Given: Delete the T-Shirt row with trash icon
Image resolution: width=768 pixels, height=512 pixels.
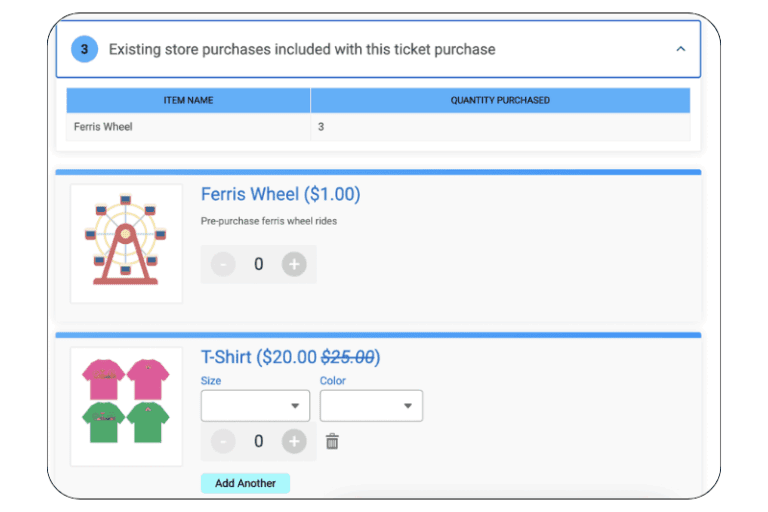Looking at the screenshot, I should pyautogui.click(x=332, y=441).
